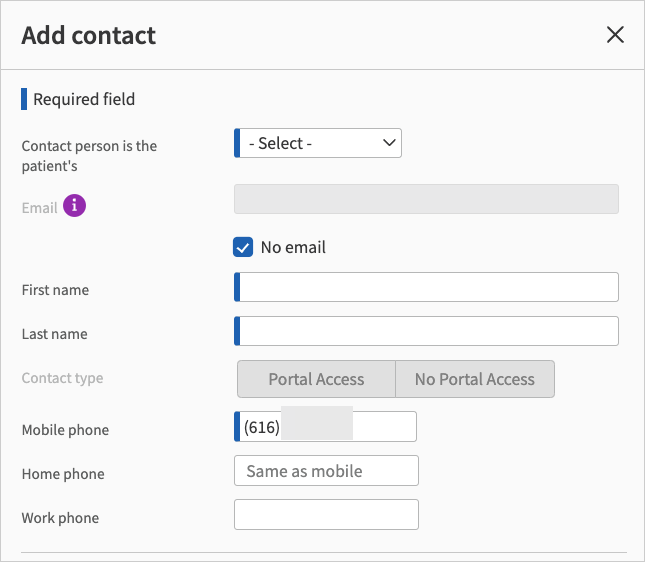Click the "Home phone" field label
This screenshot has height=562, width=645.
63,474
